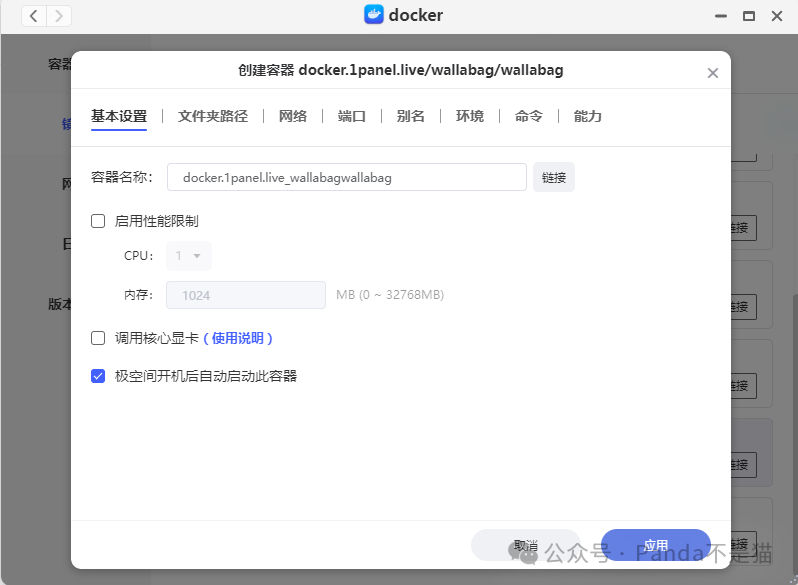
Task: Minimize the docker window
Action: pyautogui.click(x=721, y=16)
